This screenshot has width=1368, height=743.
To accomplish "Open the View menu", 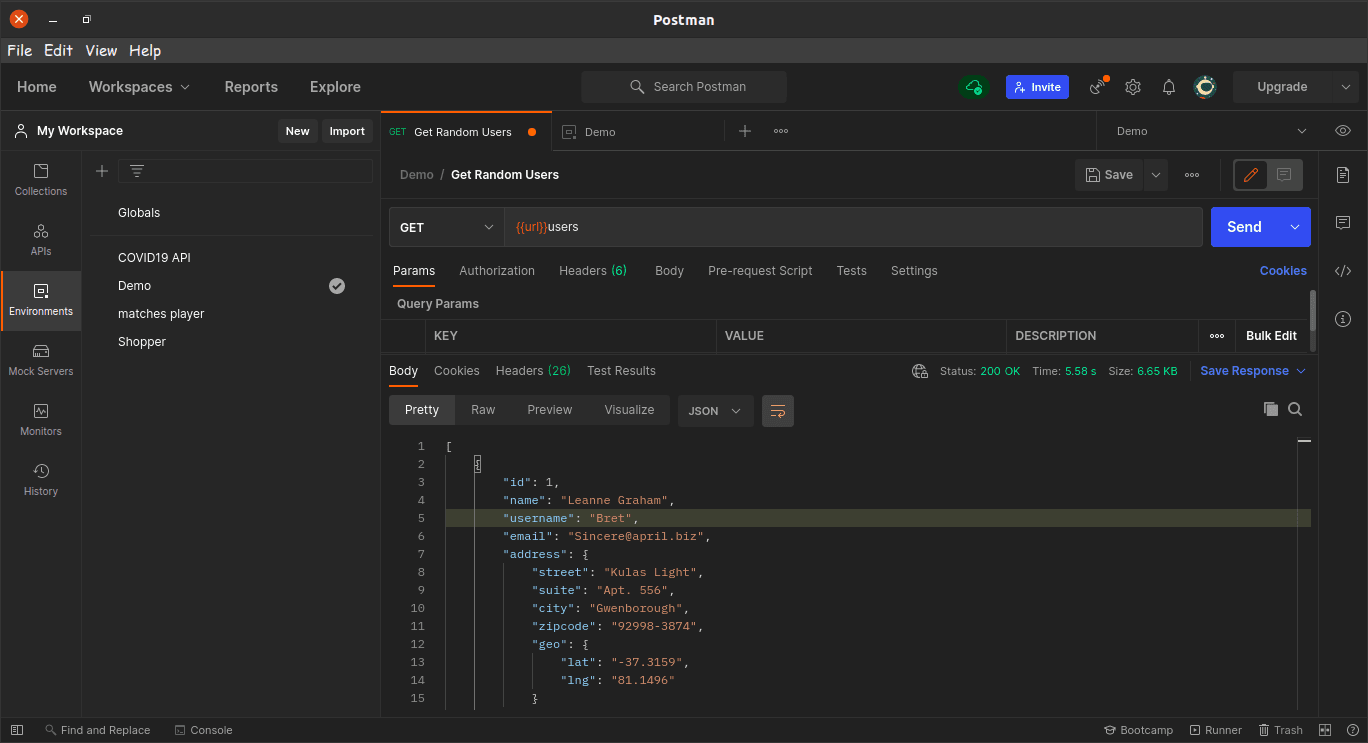I will (101, 51).
